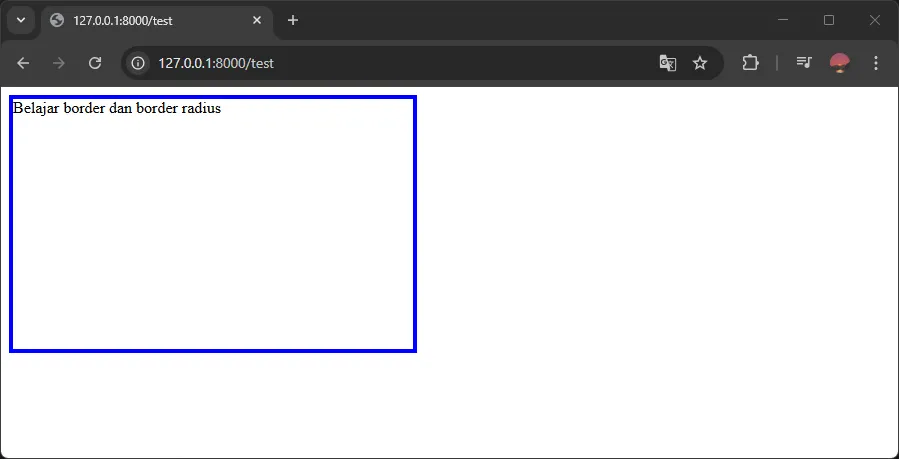899x459 pixels.
Task: Click the text 'Belajar border dan border radius'
Action: coord(117,108)
